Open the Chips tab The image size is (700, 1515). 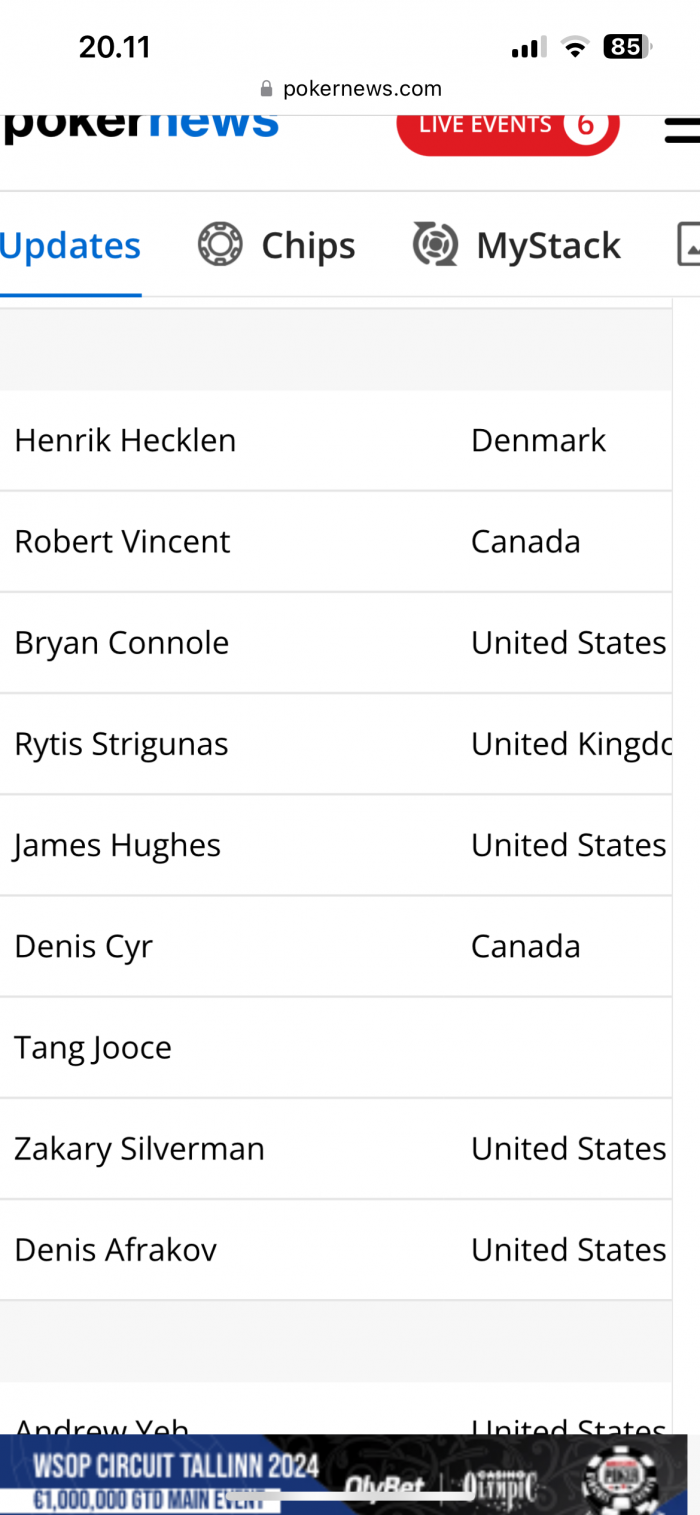tap(276, 245)
